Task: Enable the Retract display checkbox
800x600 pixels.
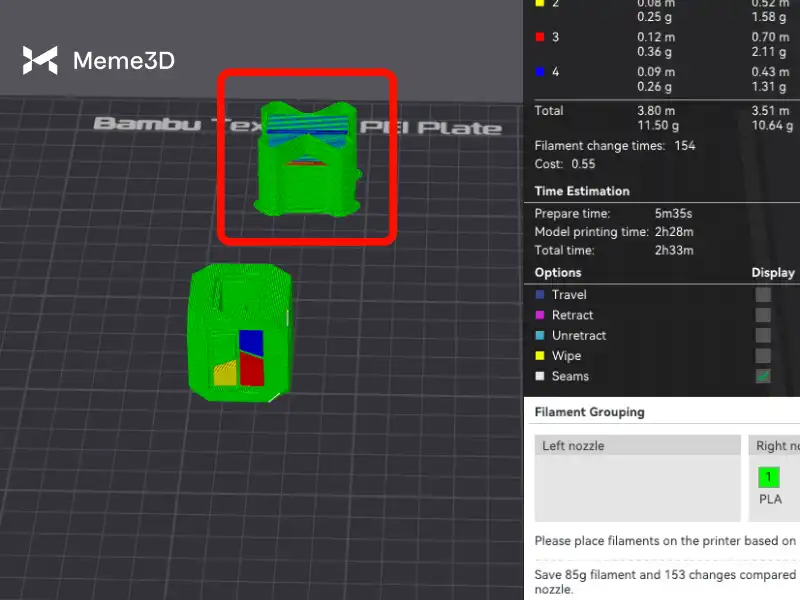Action: (x=763, y=315)
